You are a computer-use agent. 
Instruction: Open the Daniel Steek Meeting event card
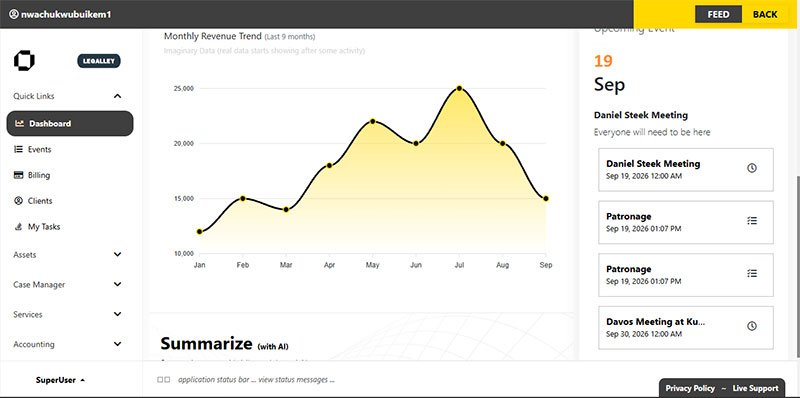(686, 170)
